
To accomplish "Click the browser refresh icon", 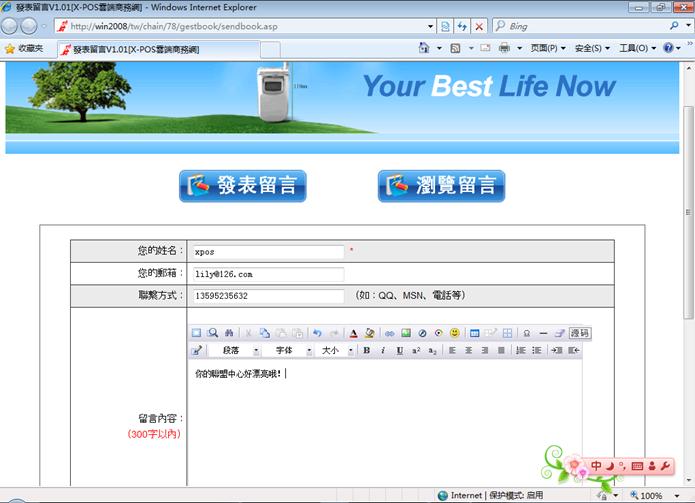I will coord(462,25).
